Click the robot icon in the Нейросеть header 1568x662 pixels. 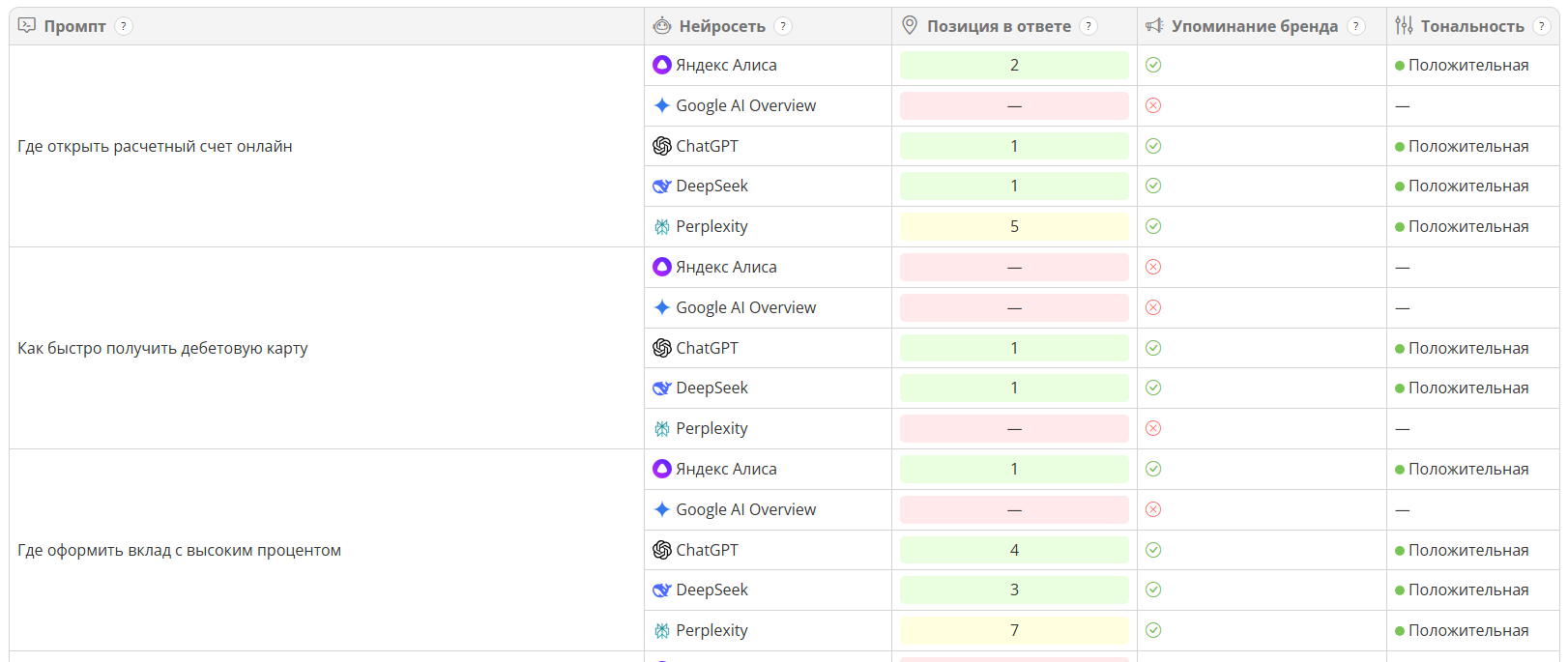coord(662,26)
